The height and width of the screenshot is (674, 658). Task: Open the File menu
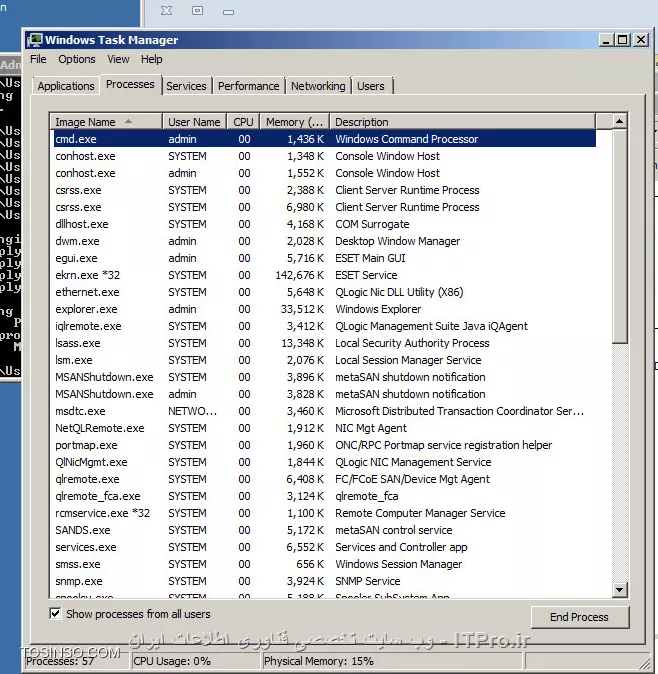point(38,59)
